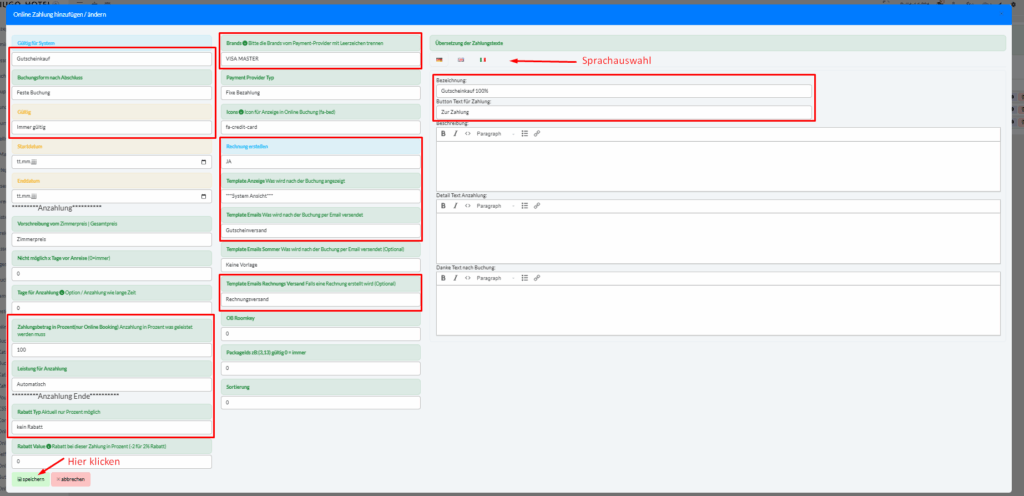
Task: Focus the Brands input with VISA MASTER
Action: point(319,59)
